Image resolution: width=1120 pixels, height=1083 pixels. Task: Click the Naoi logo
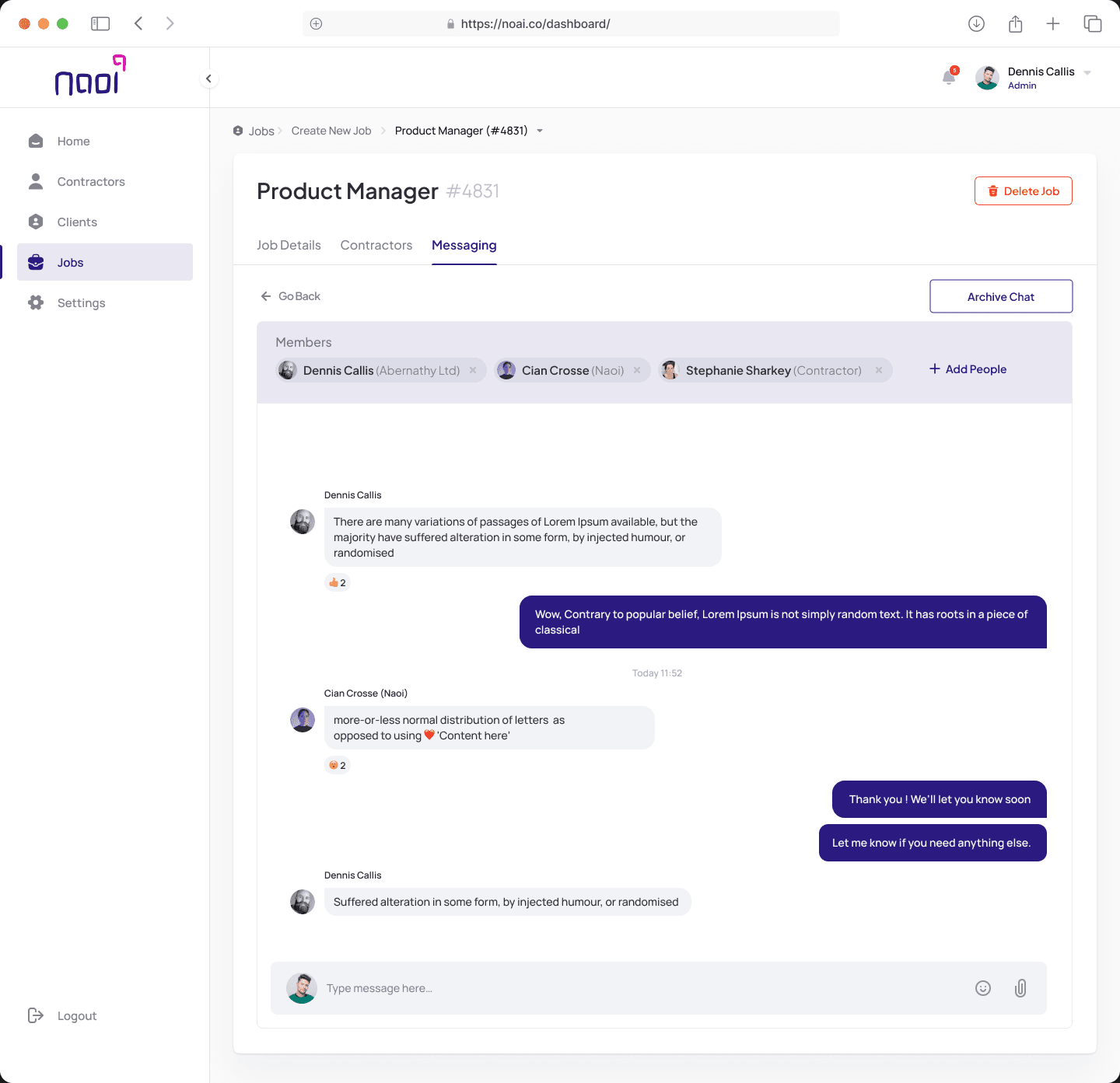click(90, 75)
